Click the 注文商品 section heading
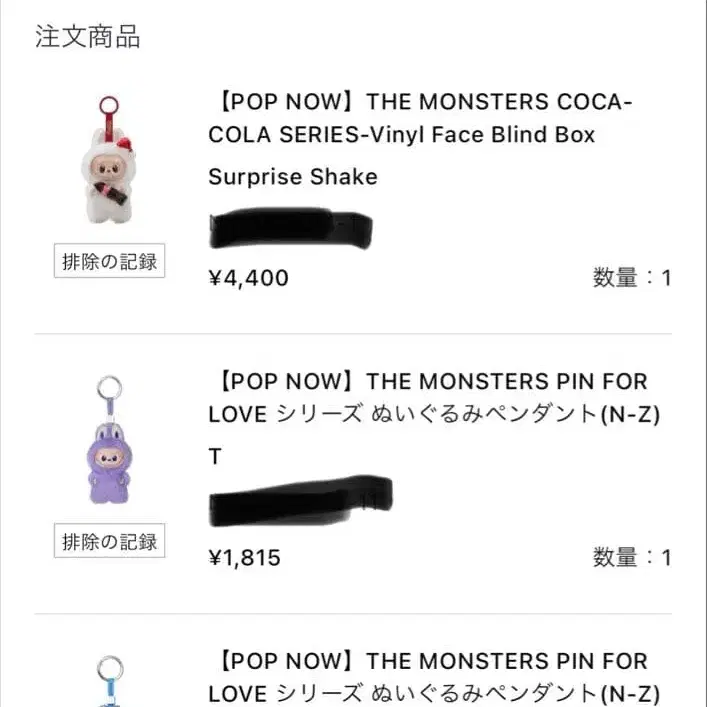The height and width of the screenshot is (707, 707). point(88,38)
